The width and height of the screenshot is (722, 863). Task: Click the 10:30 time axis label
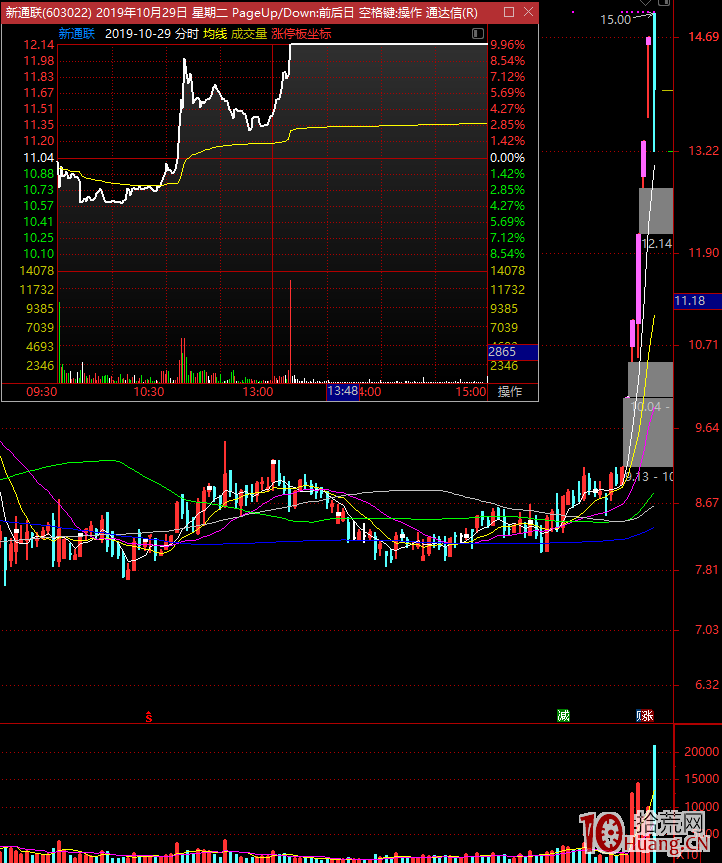coord(149,392)
